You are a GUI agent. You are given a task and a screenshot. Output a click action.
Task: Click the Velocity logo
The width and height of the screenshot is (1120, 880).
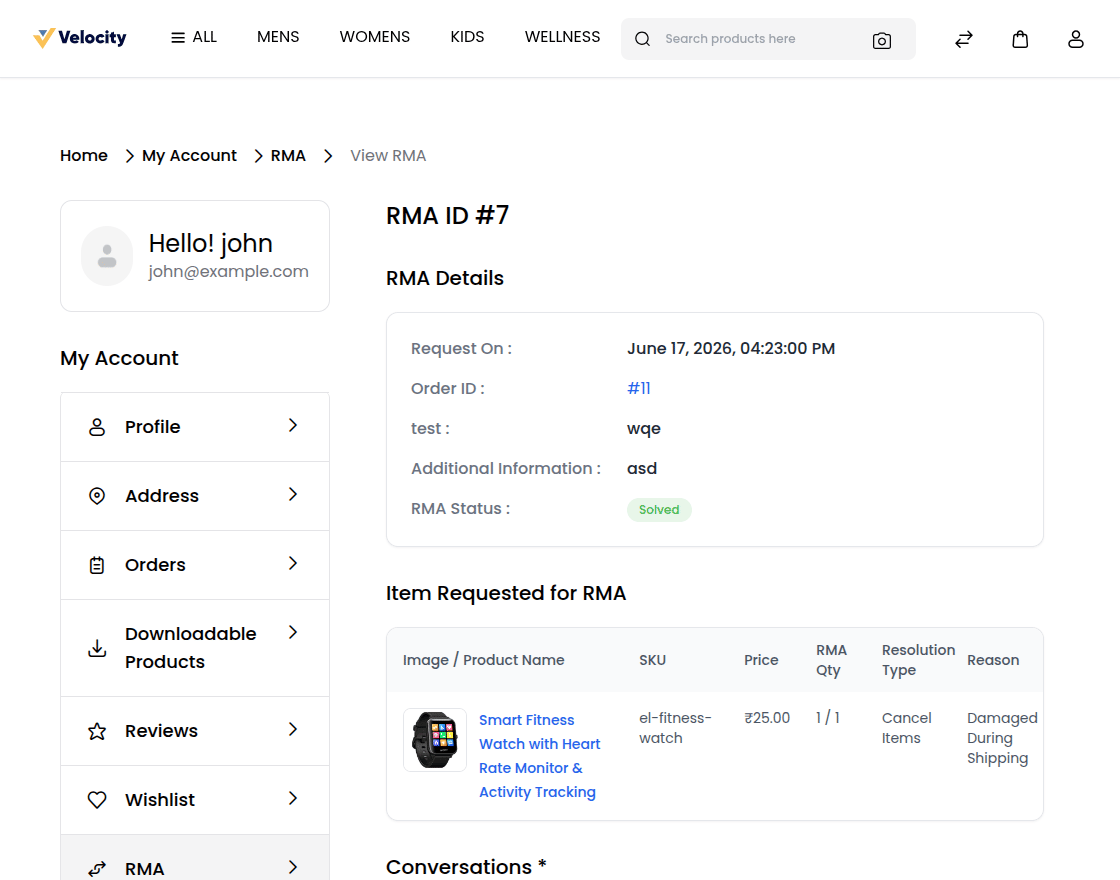[x=79, y=38]
